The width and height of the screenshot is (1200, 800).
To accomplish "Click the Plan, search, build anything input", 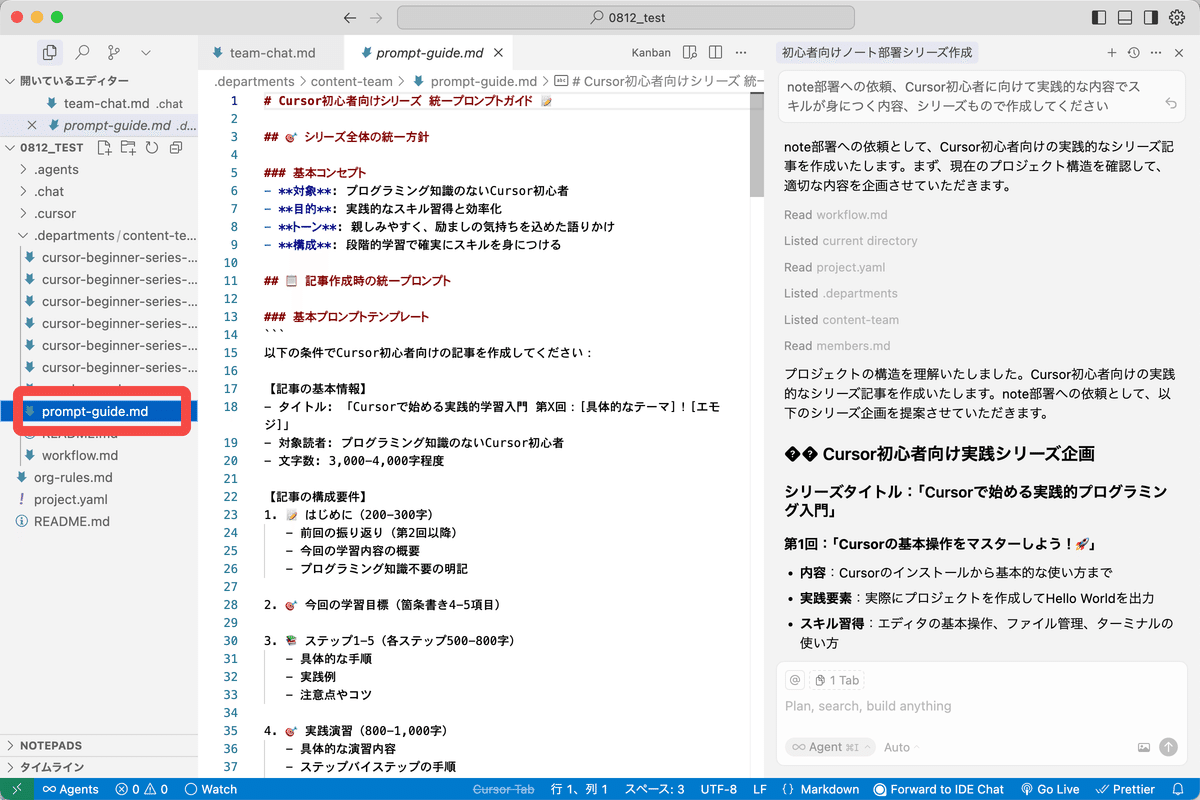I will pyautogui.click(x=900, y=706).
